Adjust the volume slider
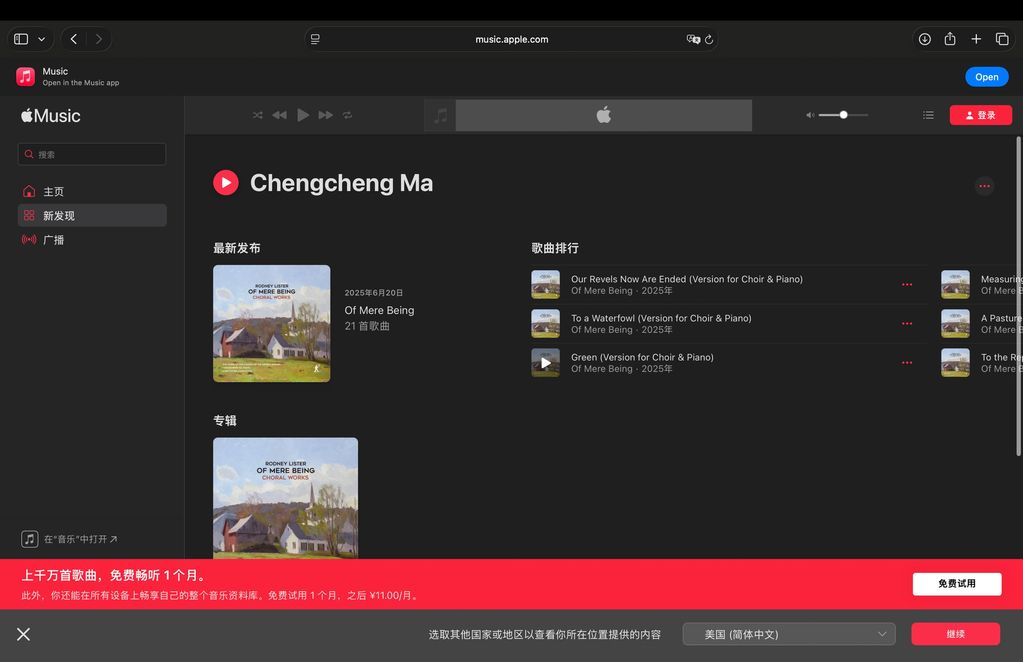Viewport: 1023px width, 662px height. [843, 115]
